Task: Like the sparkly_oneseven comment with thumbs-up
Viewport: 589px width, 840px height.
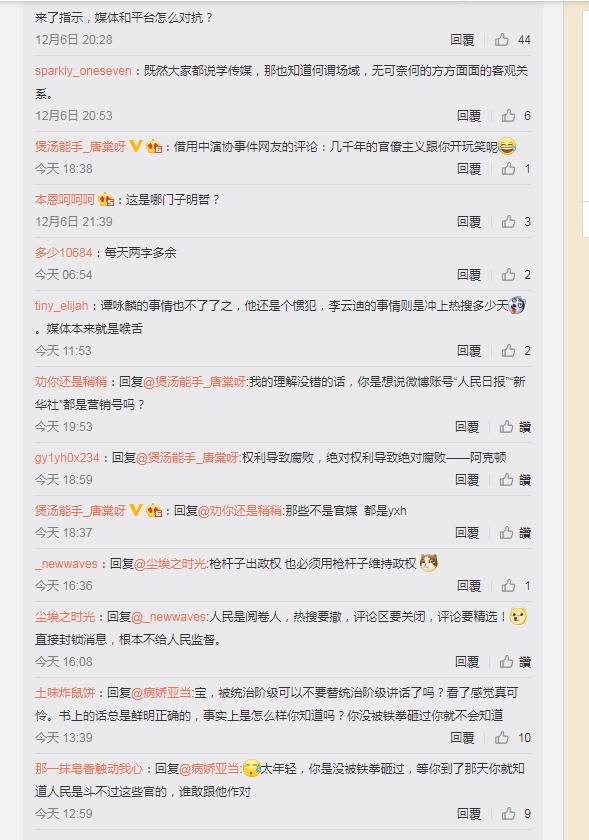Action: coord(509,116)
